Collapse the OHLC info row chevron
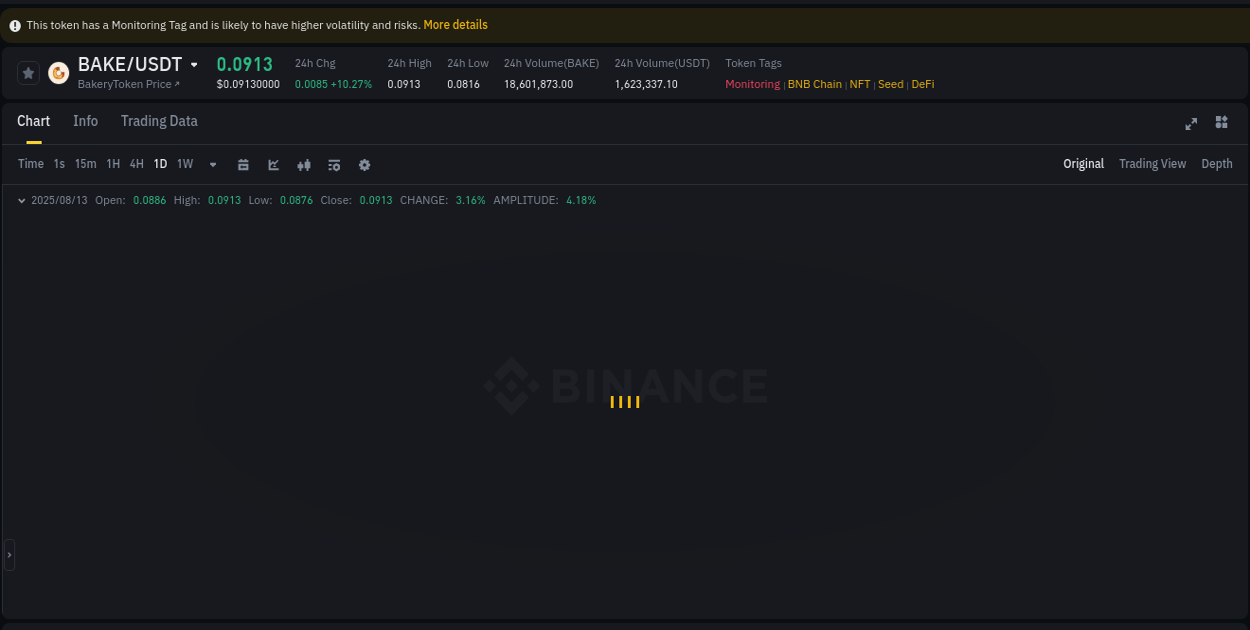The height and width of the screenshot is (630, 1250). [21, 200]
